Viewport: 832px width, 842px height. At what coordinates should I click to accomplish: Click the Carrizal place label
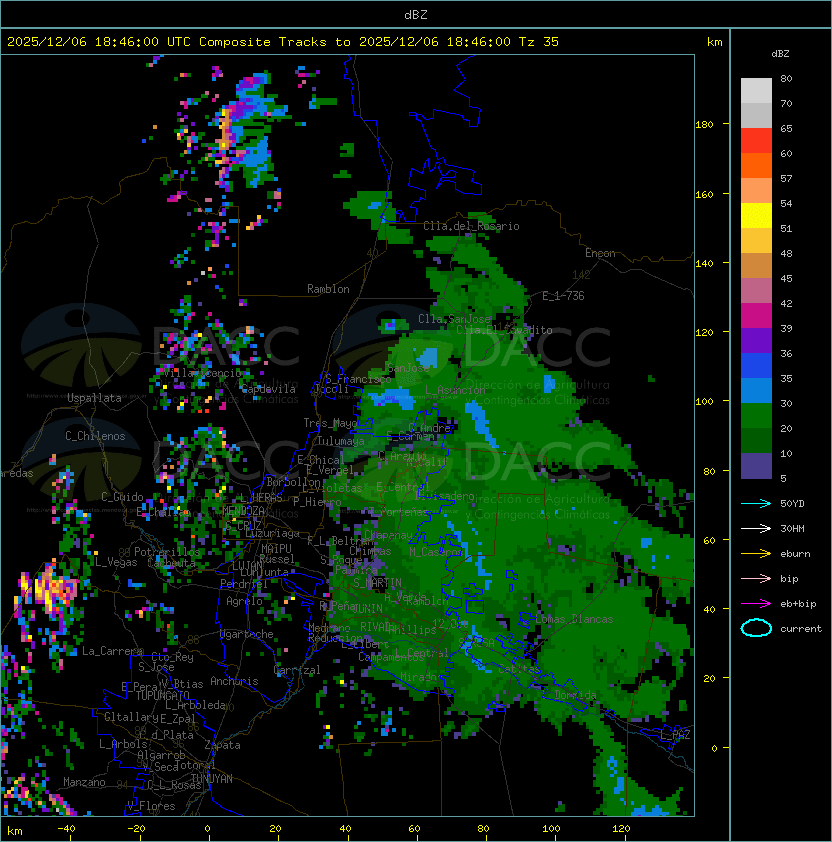pyautogui.click(x=297, y=670)
